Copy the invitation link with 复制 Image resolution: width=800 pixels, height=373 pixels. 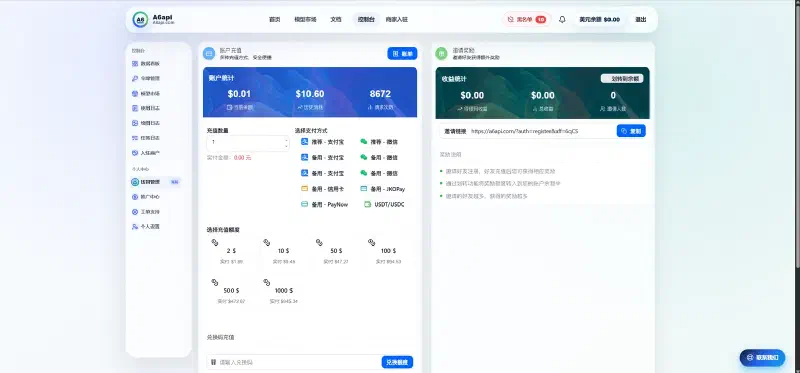[631, 131]
